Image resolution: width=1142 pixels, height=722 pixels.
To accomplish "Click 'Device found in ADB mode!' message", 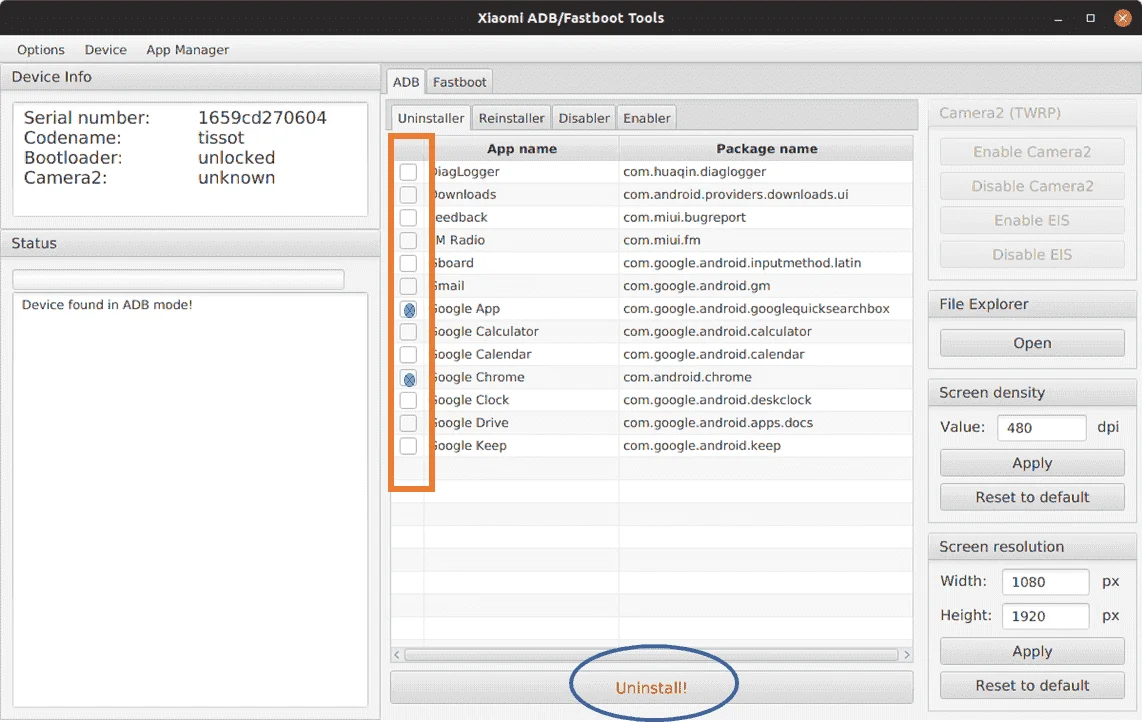I will (107, 305).
